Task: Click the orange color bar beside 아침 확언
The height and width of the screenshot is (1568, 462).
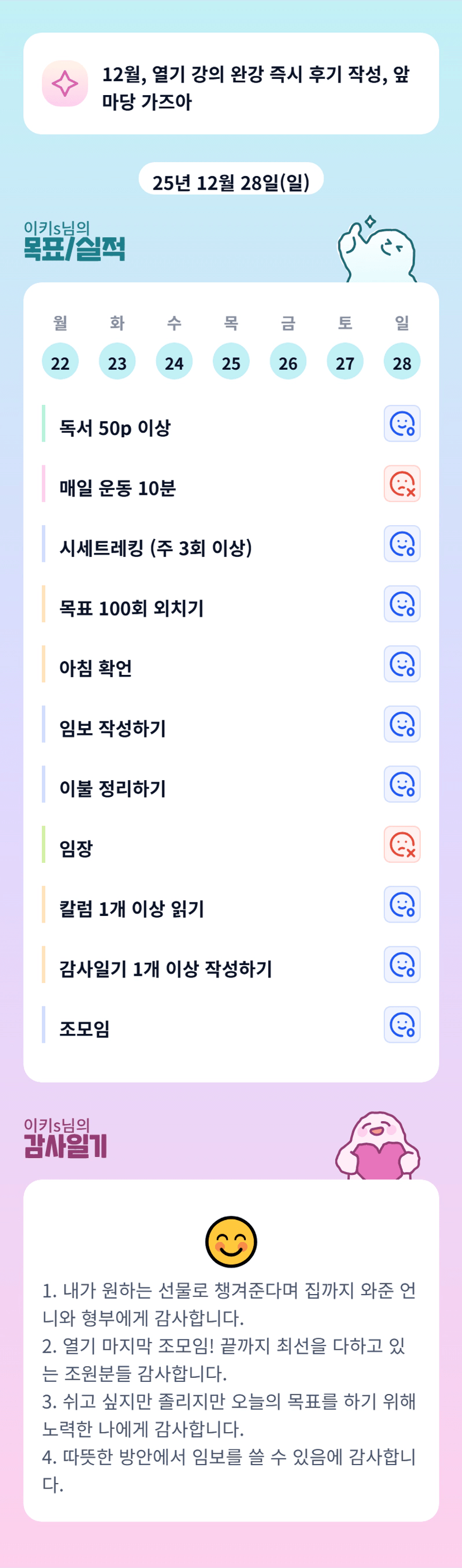Action: point(44,664)
